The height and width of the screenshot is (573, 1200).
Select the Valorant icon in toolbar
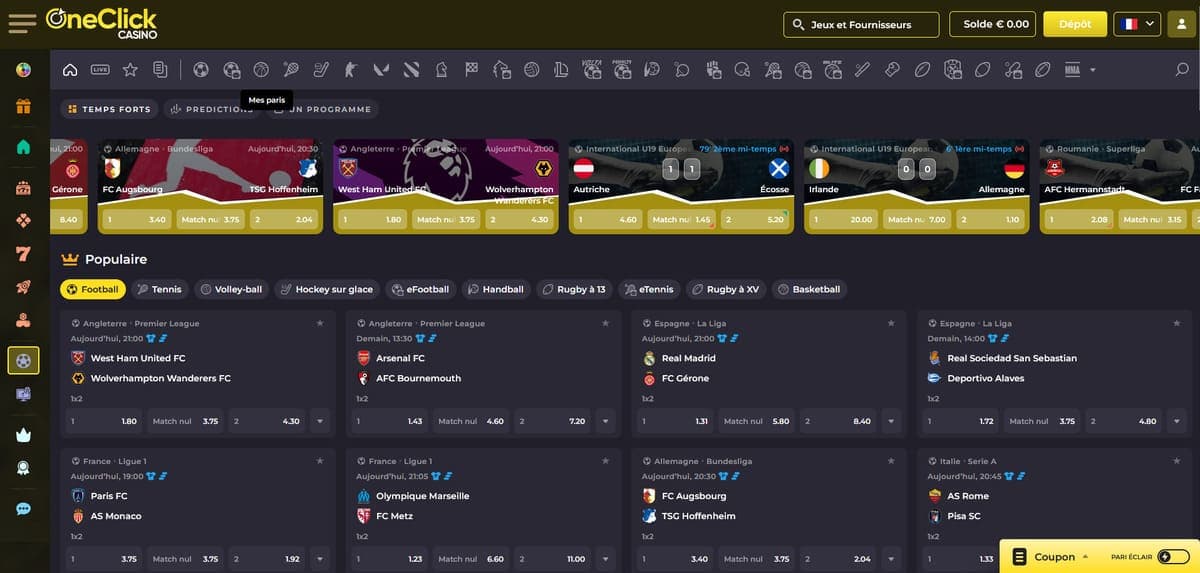(x=381, y=70)
